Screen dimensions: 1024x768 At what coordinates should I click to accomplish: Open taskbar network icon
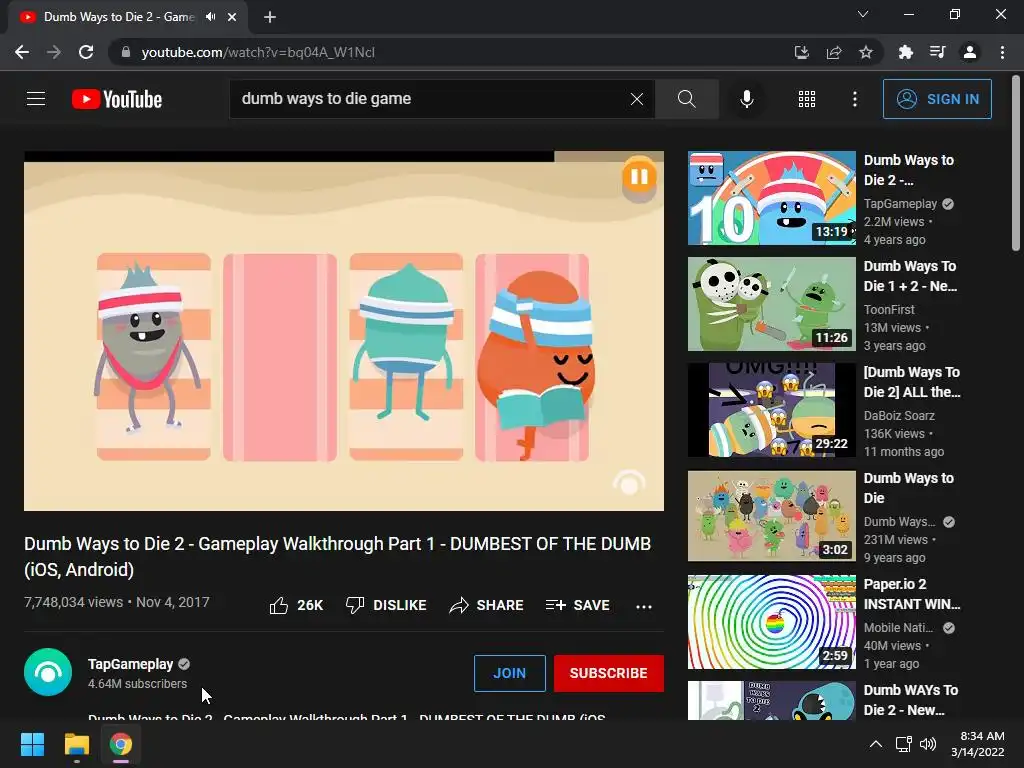(x=904, y=744)
